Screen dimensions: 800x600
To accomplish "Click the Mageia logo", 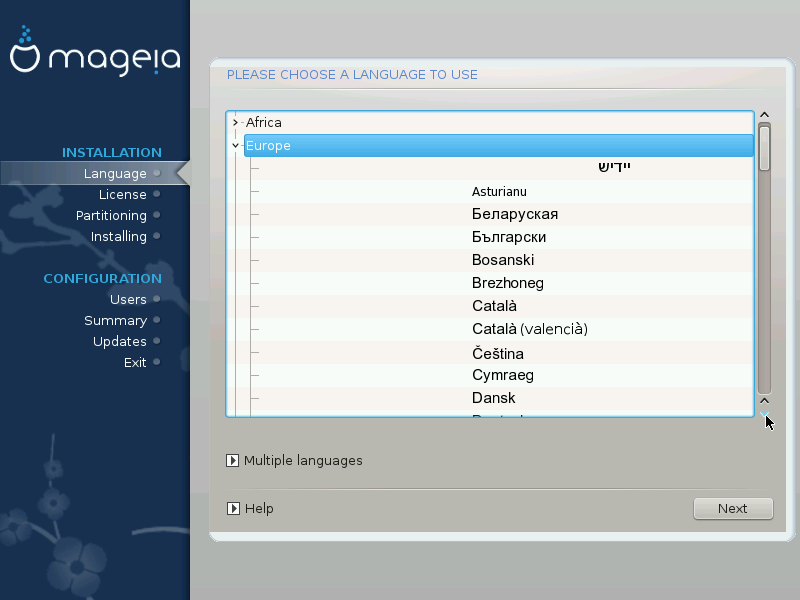I will [x=95, y=51].
